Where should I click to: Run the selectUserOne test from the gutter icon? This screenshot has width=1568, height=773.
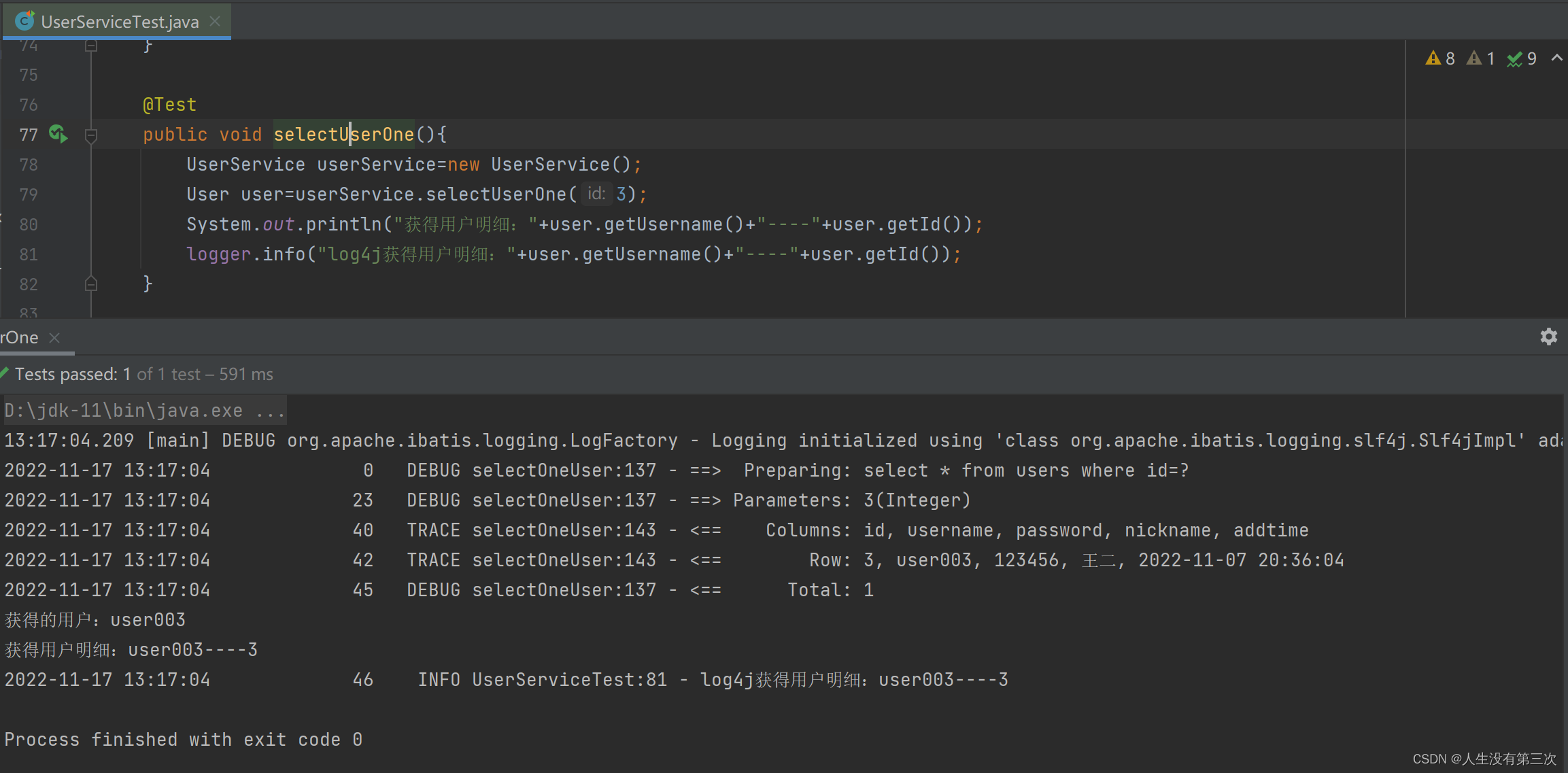coord(58,134)
